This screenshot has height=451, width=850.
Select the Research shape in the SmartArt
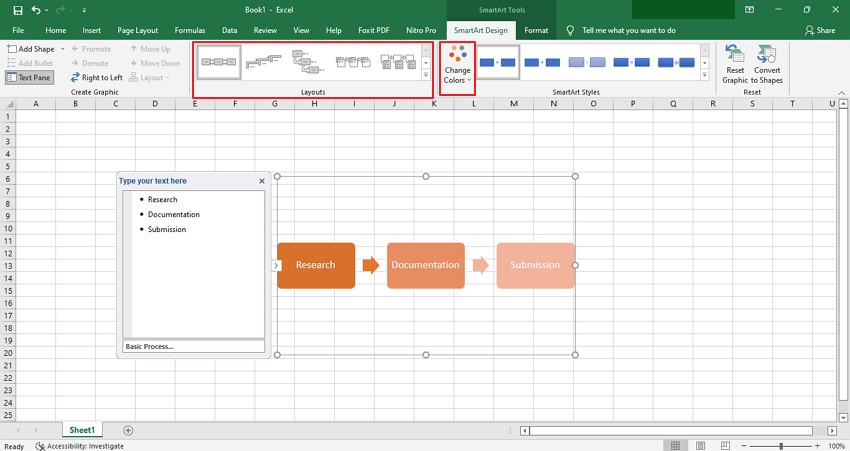tap(316, 266)
